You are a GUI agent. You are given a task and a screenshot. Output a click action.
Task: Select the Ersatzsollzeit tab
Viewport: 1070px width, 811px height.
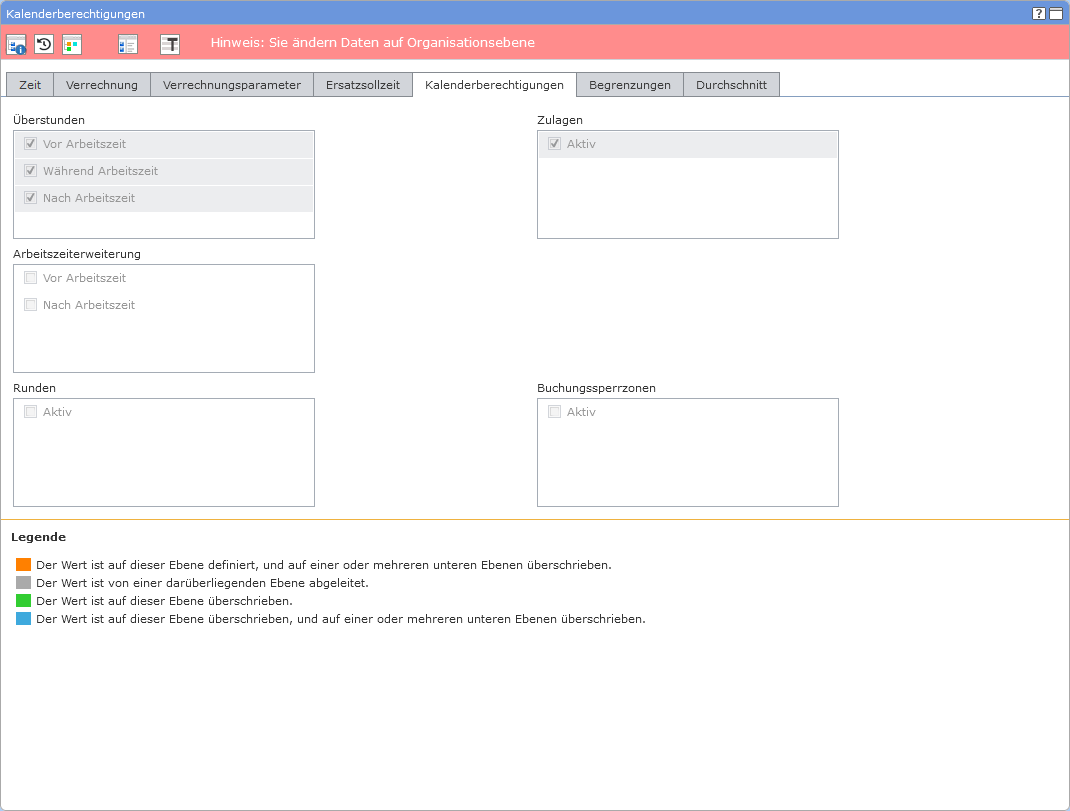click(x=363, y=85)
